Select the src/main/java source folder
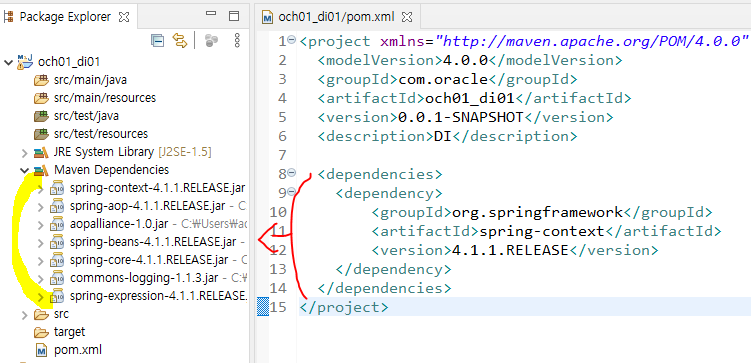 (x=80, y=79)
